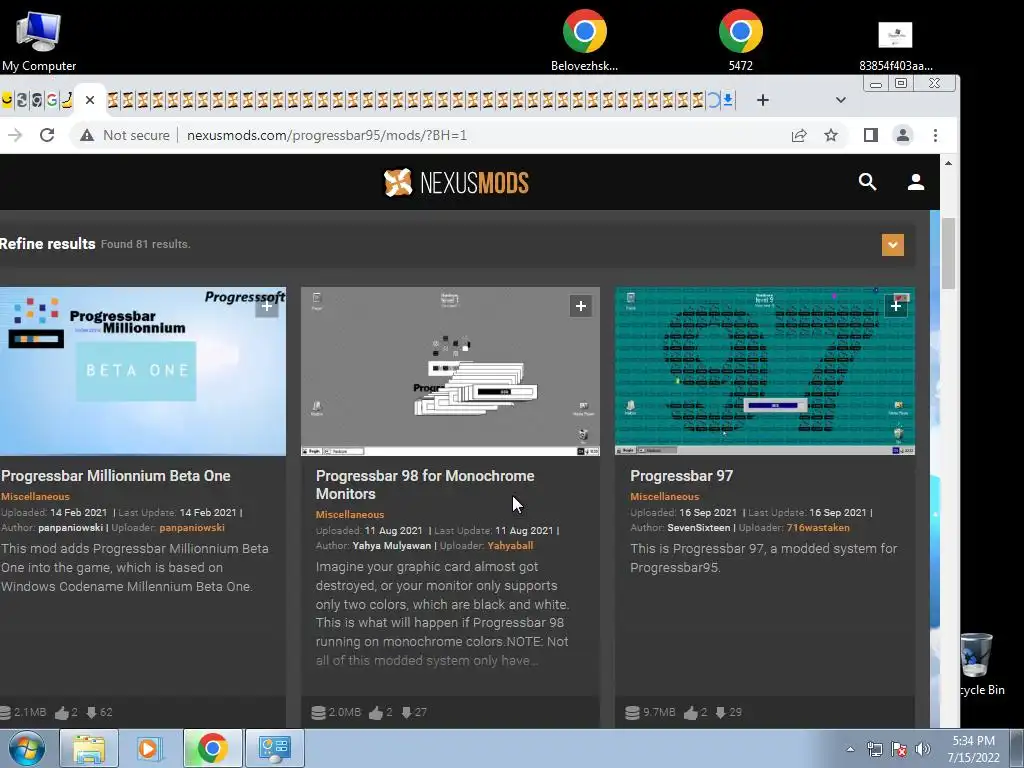Click the page scrollbar up arrow
The image size is (1024, 768).
[948, 163]
